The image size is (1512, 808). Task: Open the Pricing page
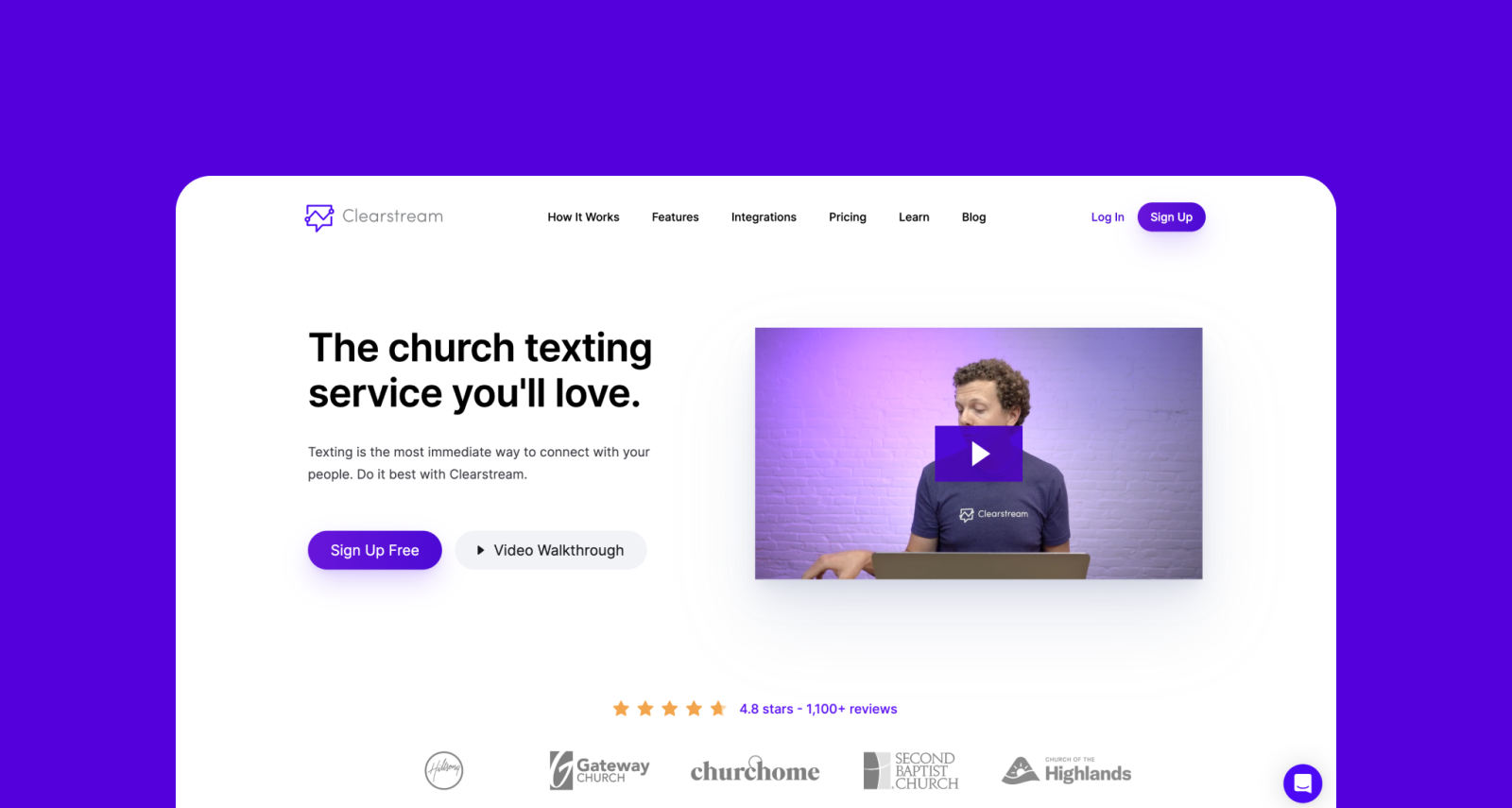(848, 217)
